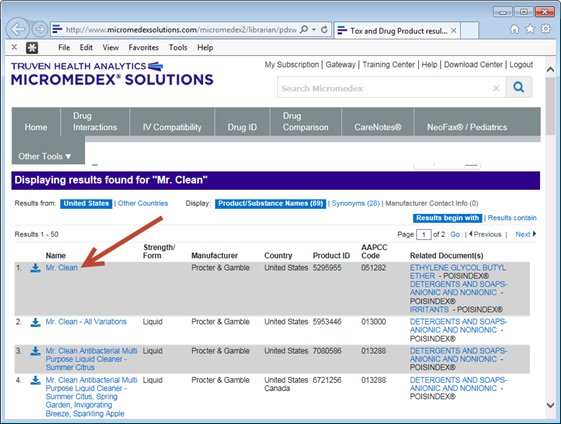The height and width of the screenshot is (424, 561).
Task: Open the Edit menu
Action: tap(86, 48)
